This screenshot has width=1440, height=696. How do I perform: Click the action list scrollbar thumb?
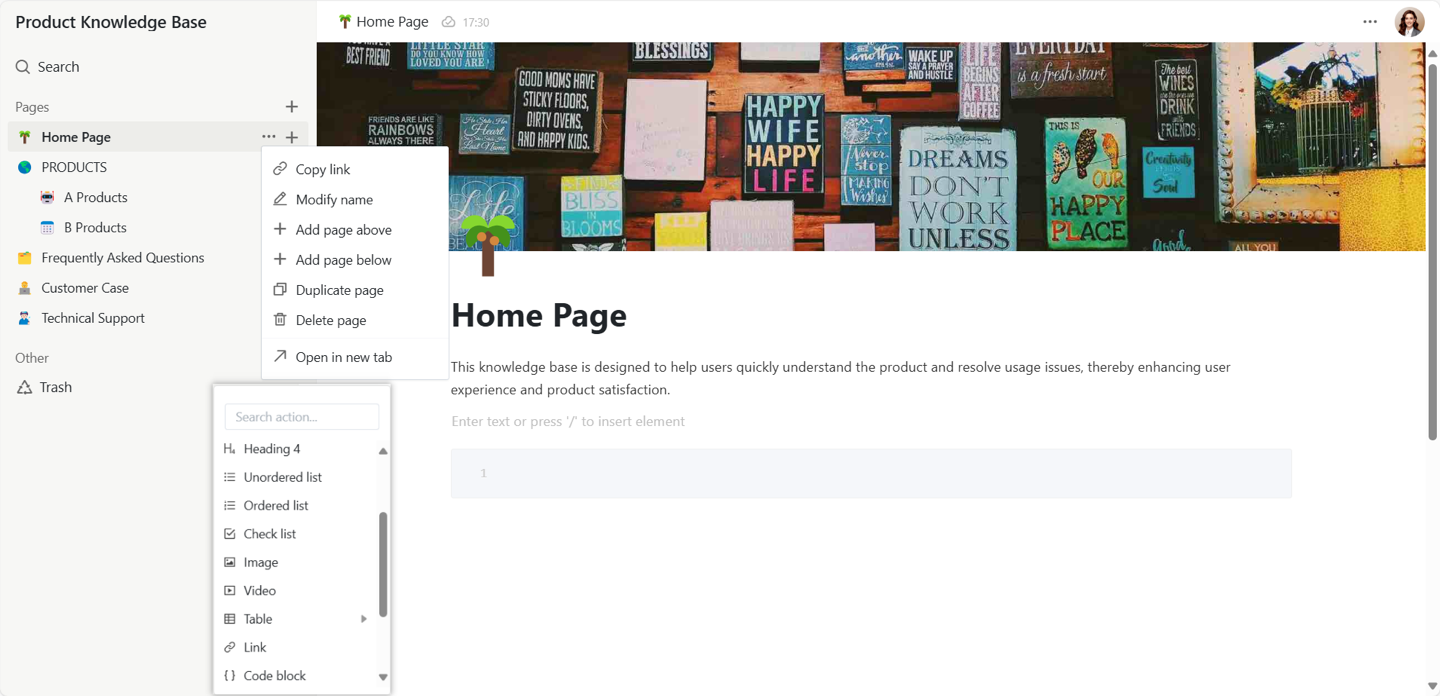coord(383,564)
